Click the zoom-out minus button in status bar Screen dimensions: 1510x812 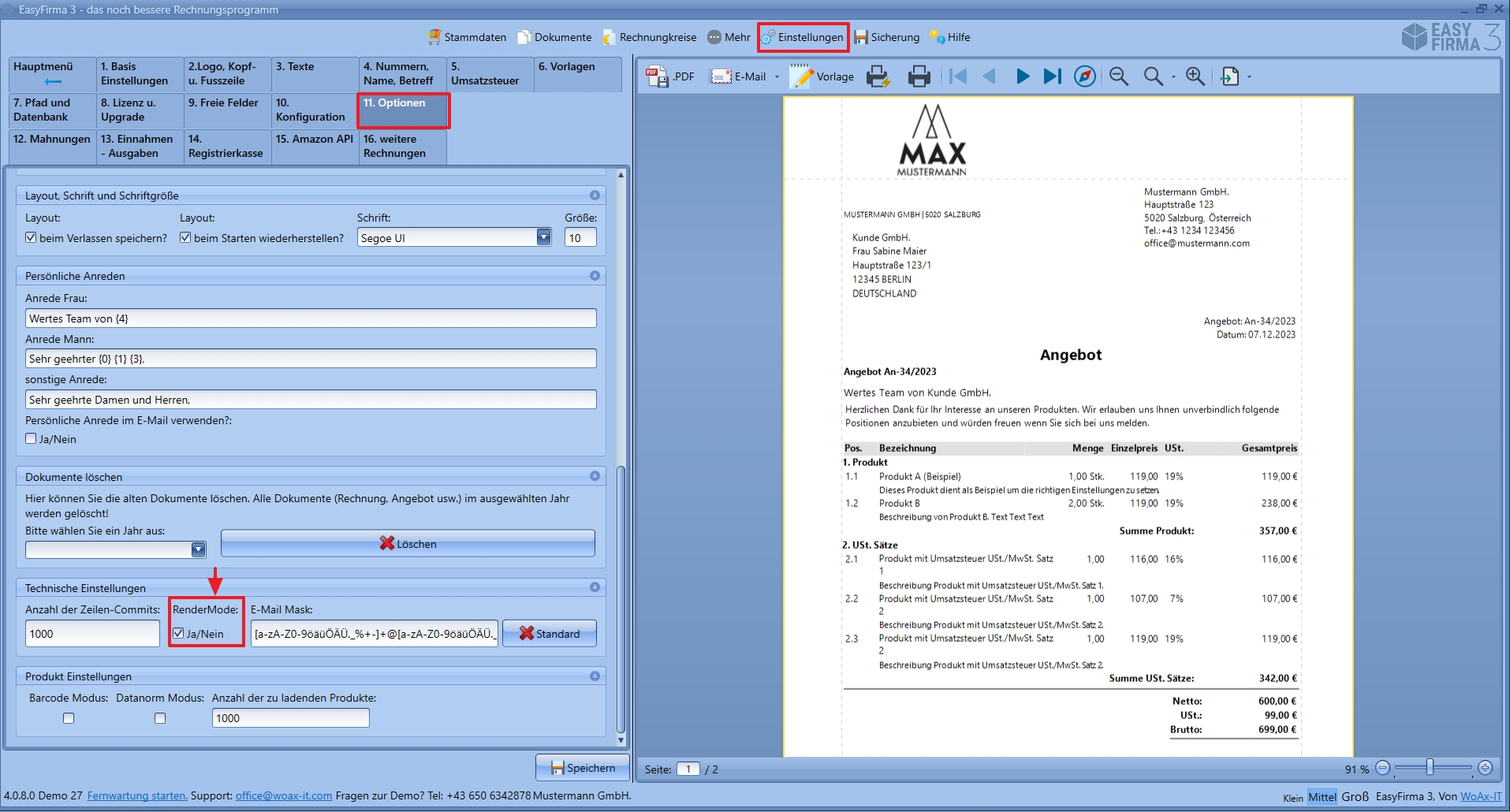coord(1383,768)
